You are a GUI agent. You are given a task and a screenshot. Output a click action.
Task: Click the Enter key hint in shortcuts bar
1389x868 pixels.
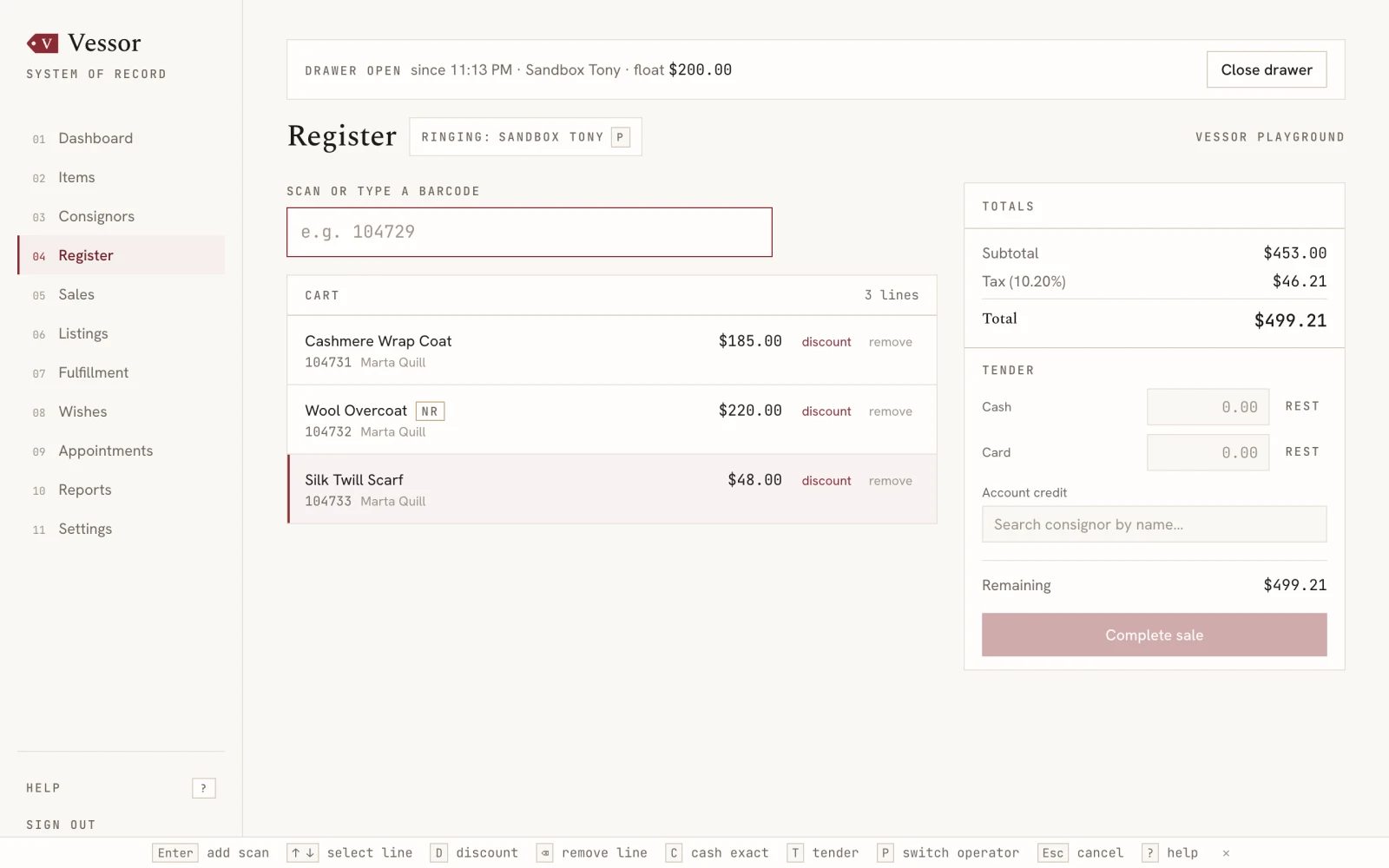(x=175, y=853)
